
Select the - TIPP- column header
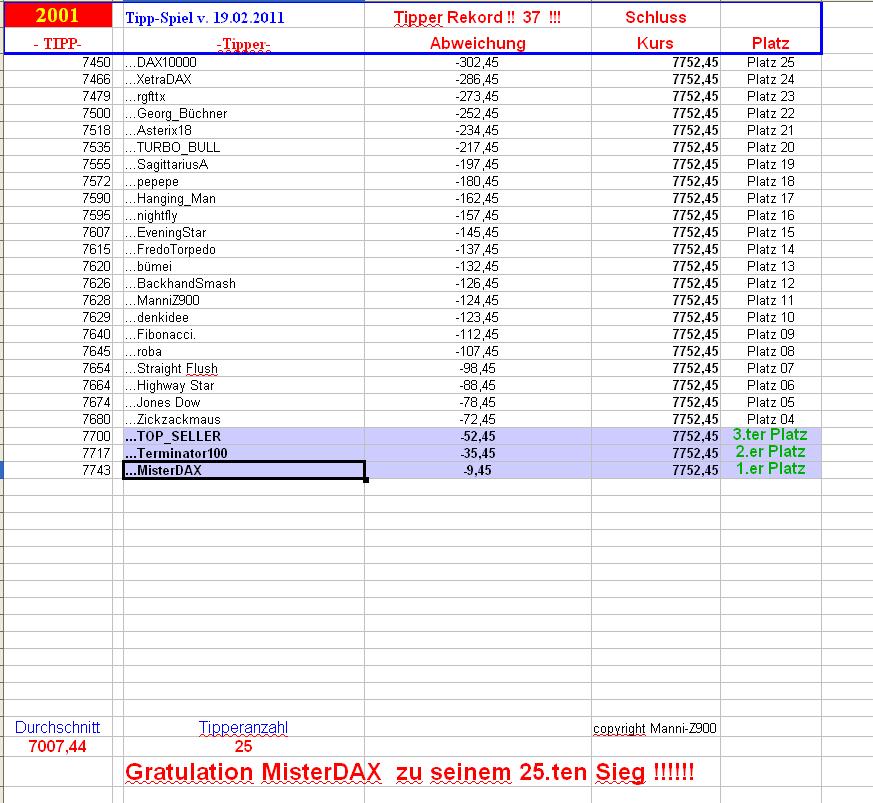click(57, 43)
